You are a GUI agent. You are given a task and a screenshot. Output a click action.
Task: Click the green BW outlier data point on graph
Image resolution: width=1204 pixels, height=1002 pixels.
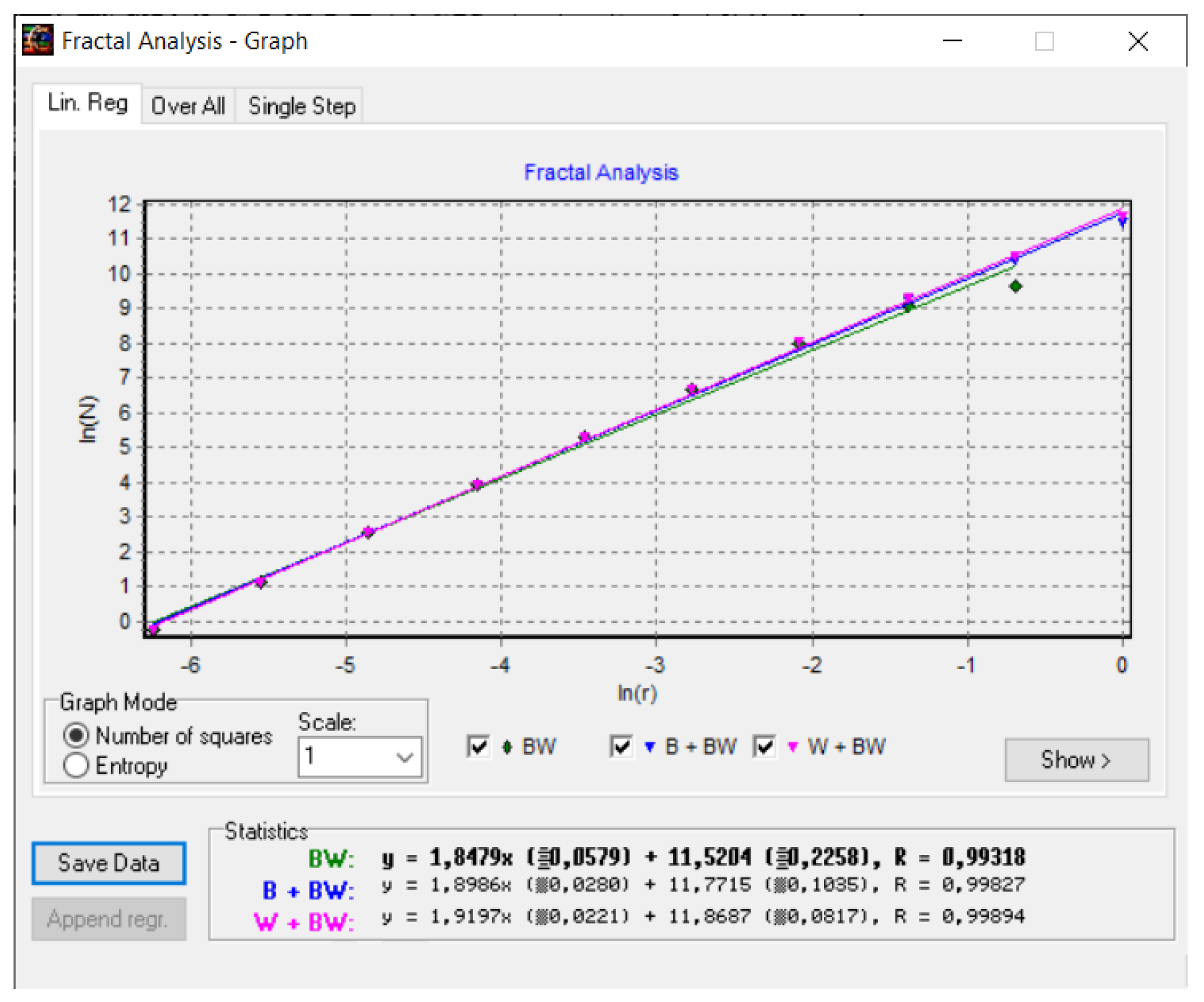1015,286
